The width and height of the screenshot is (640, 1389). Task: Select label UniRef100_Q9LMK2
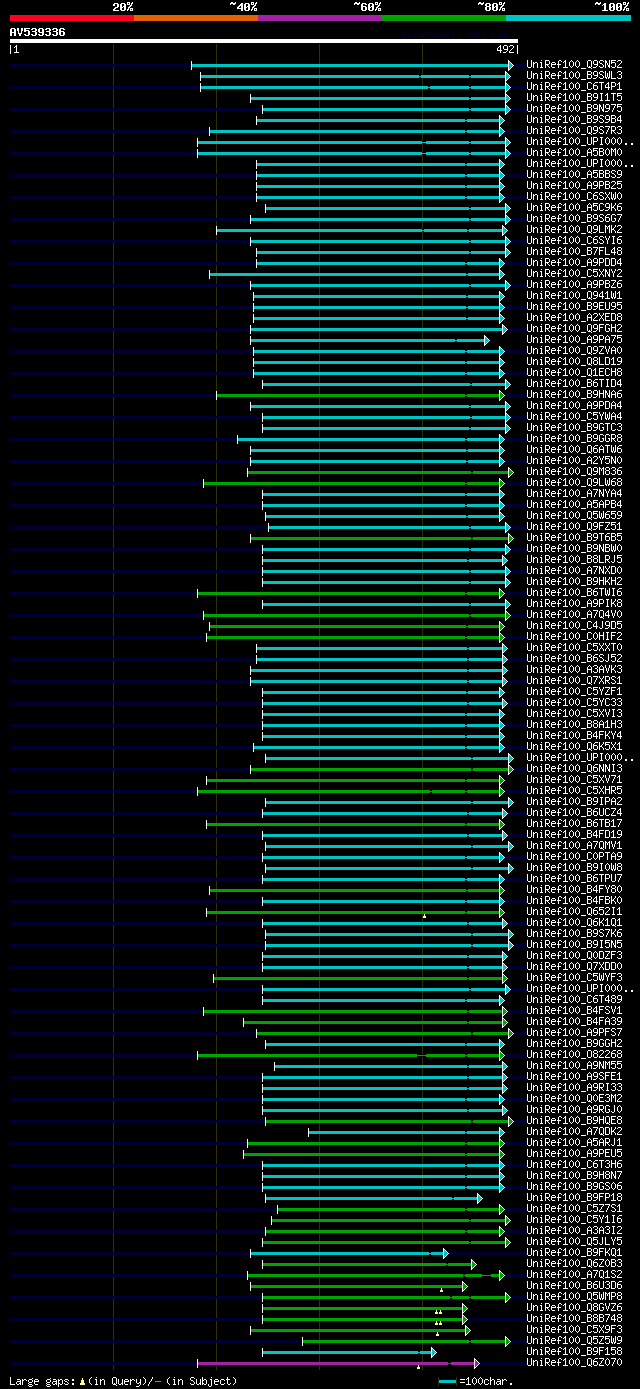[574, 229]
